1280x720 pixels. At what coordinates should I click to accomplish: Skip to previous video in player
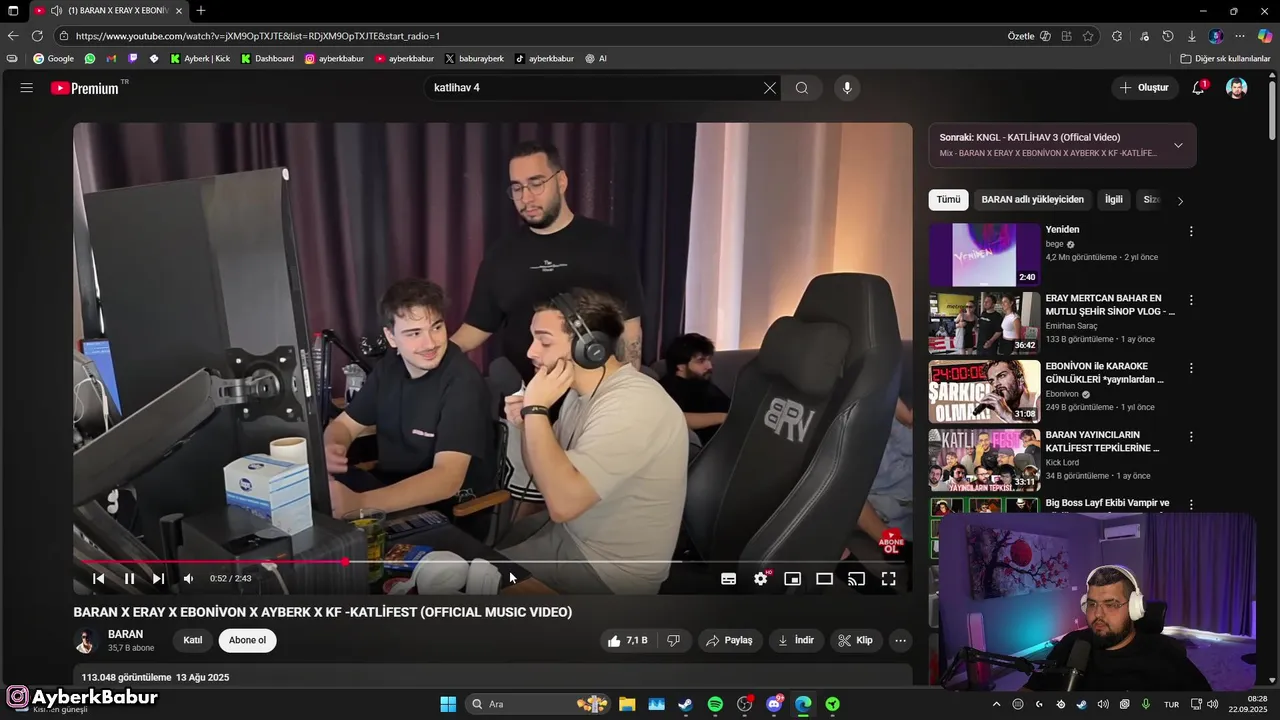click(98, 578)
